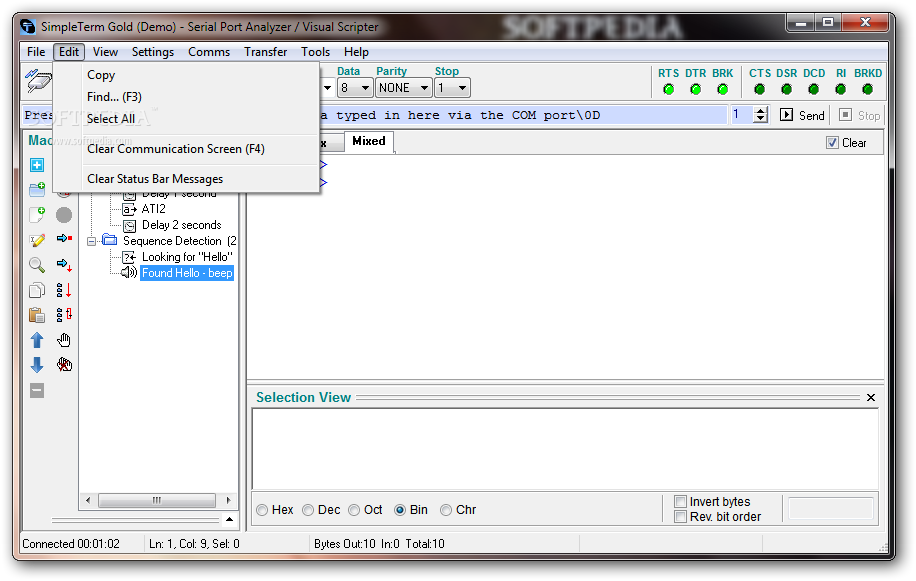Click the clipboard paste icon
This screenshot has width=916, height=581.
point(37,315)
